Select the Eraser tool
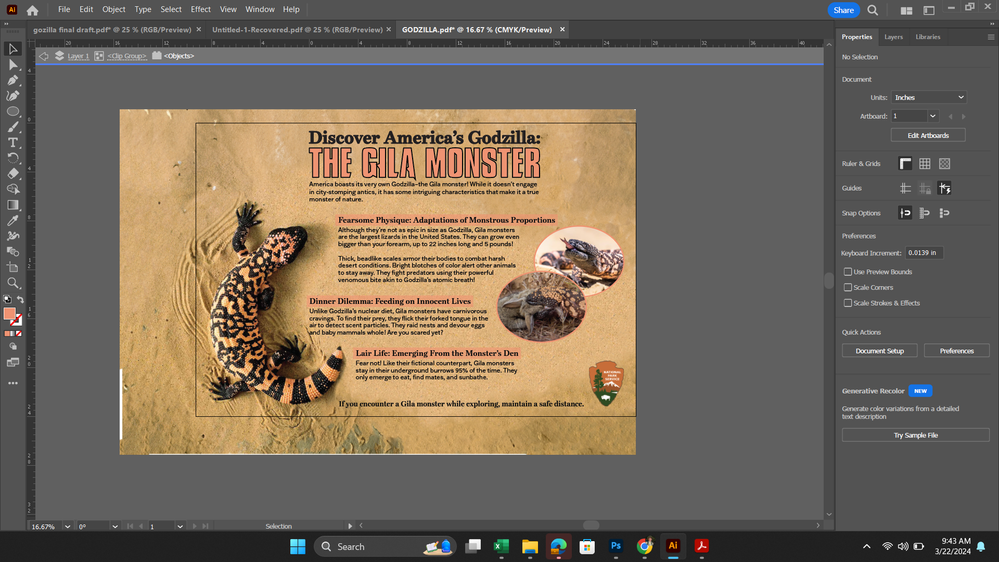The image size is (999, 562). 13,173
